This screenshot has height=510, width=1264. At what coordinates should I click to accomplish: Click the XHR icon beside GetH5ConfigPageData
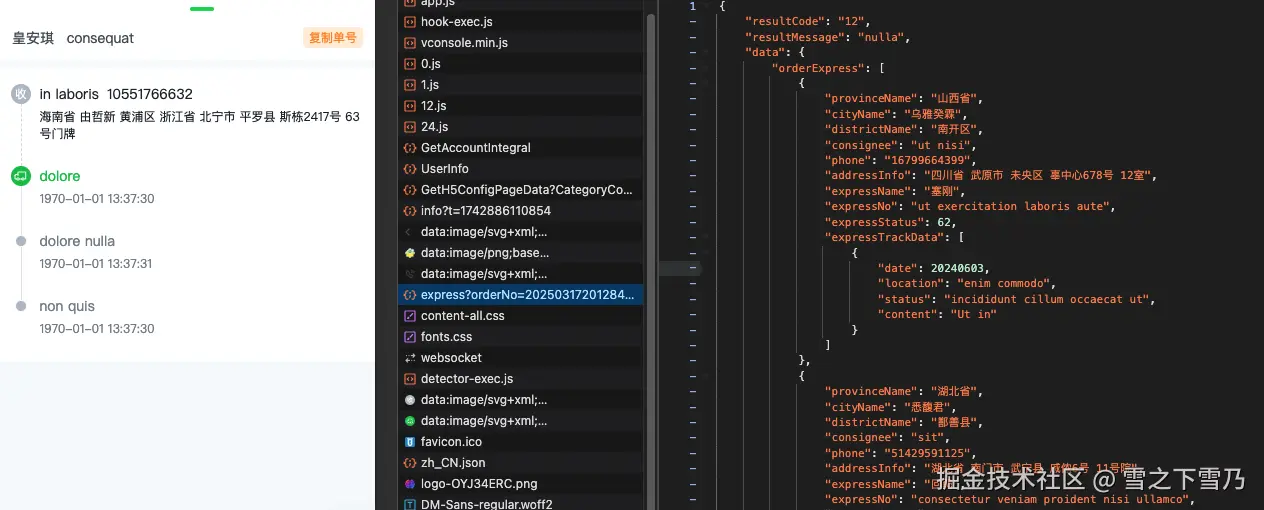410,189
